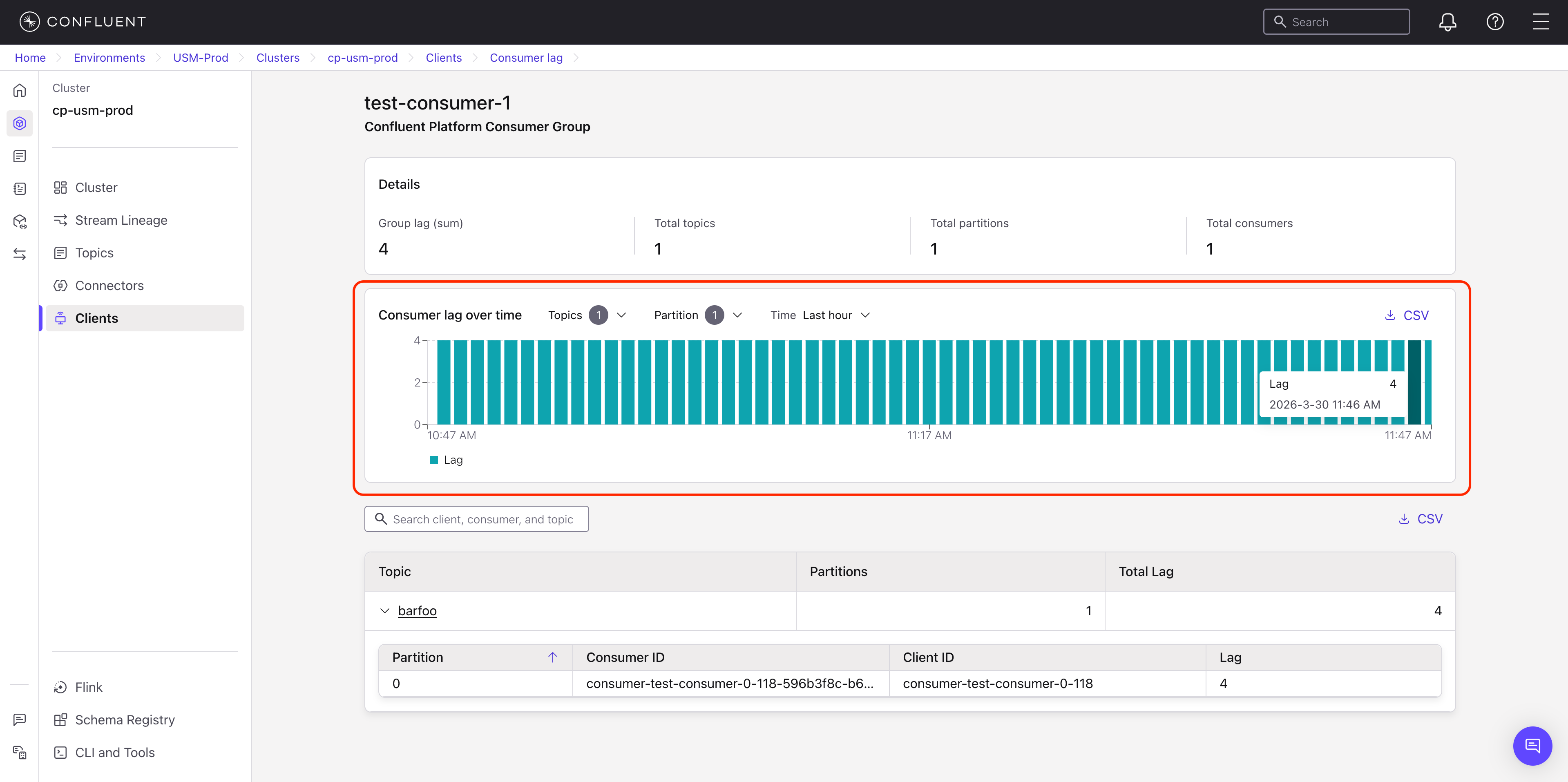Click the Total partitions label
Image resolution: width=1568 pixels, height=782 pixels.
969,223
